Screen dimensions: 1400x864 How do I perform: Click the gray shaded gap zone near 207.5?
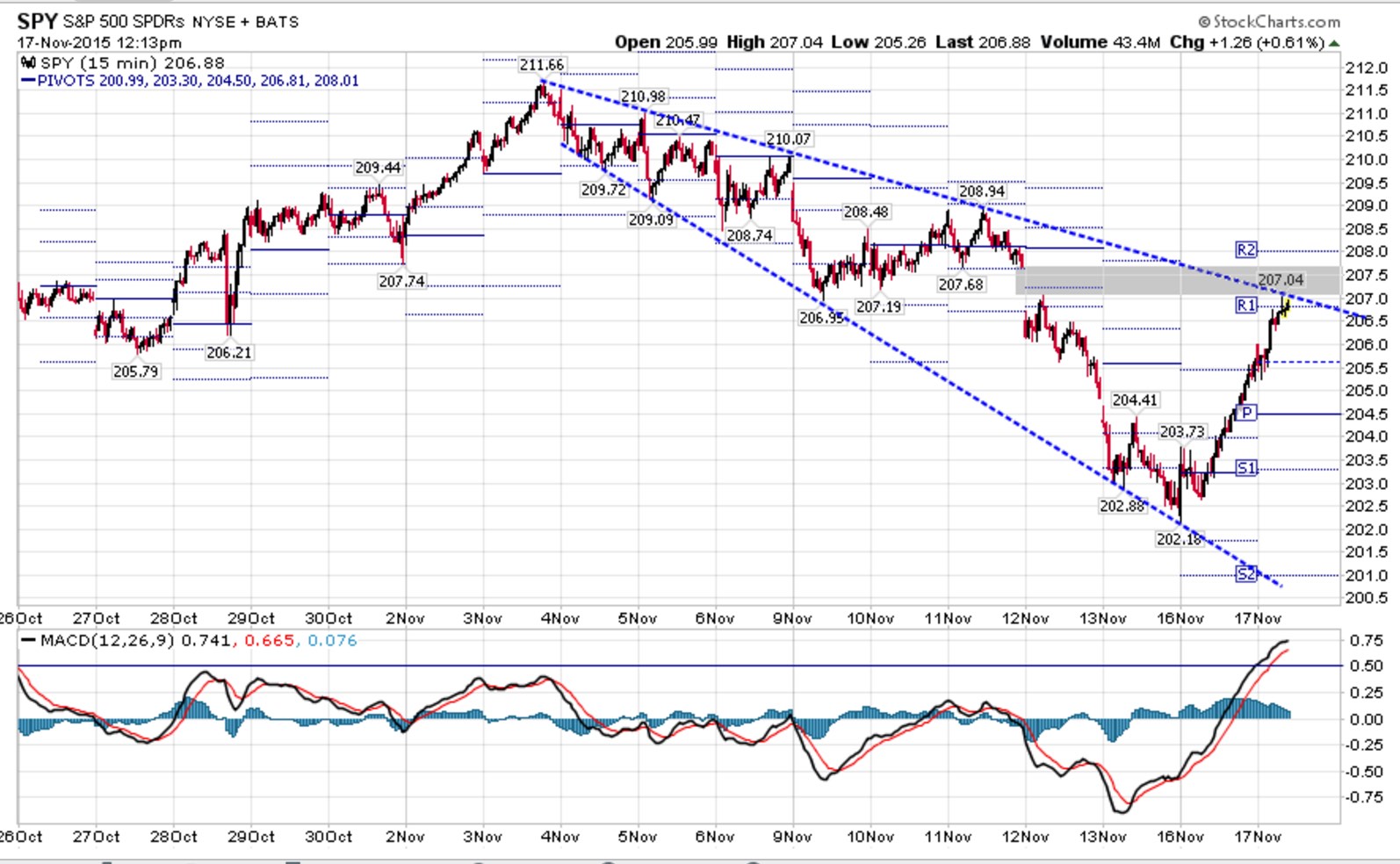point(1177,280)
